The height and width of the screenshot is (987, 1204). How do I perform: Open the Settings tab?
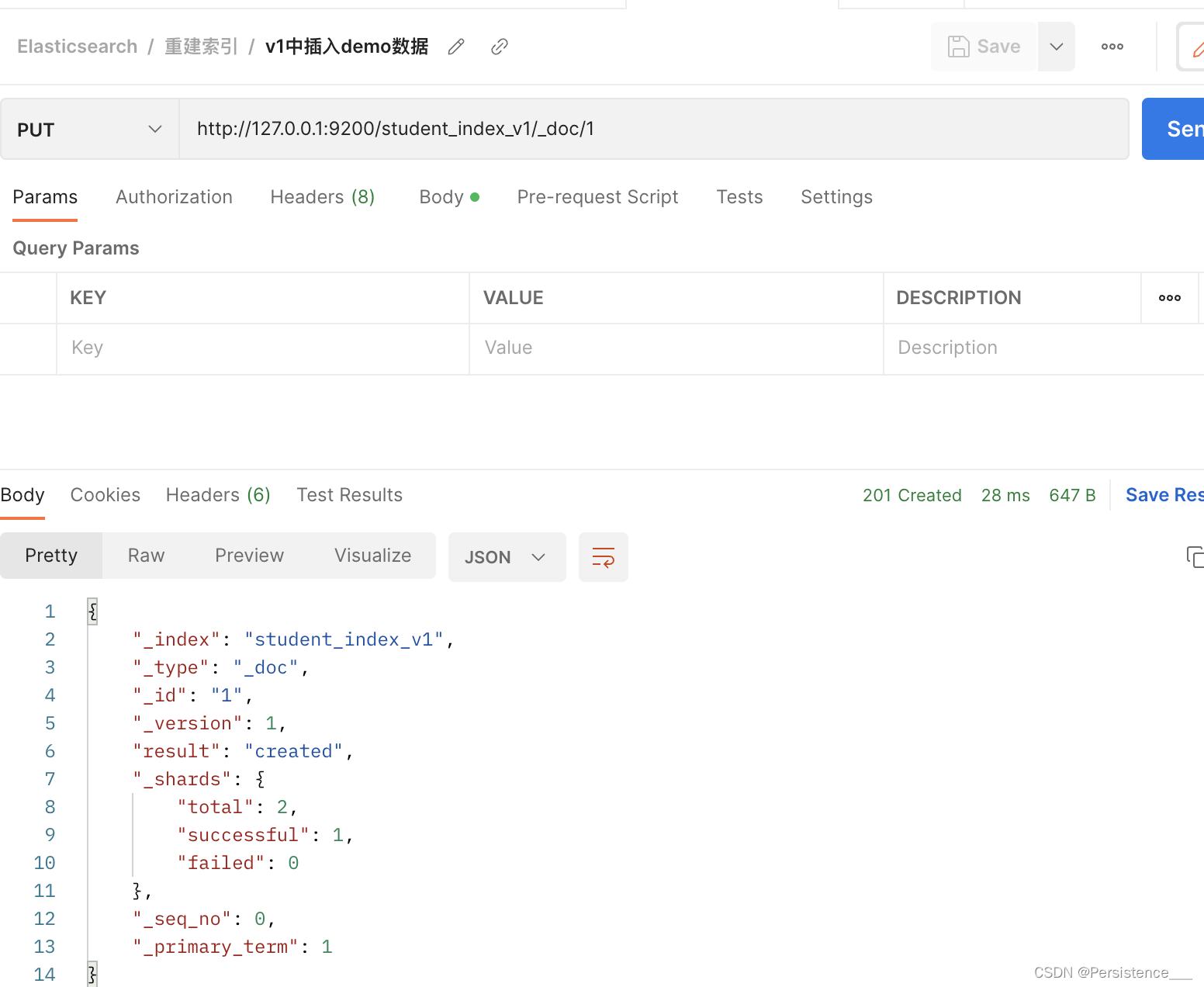point(836,197)
